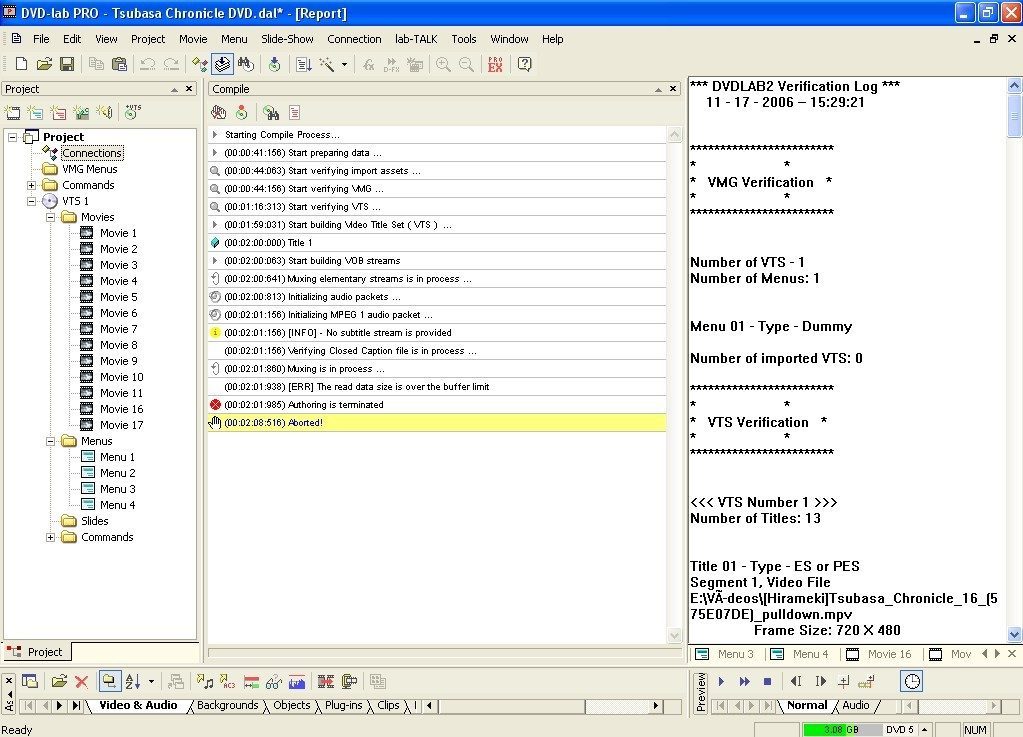Click the binoculars icon in the main toolbar
The width and height of the screenshot is (1023, 737).
[246, 64]
